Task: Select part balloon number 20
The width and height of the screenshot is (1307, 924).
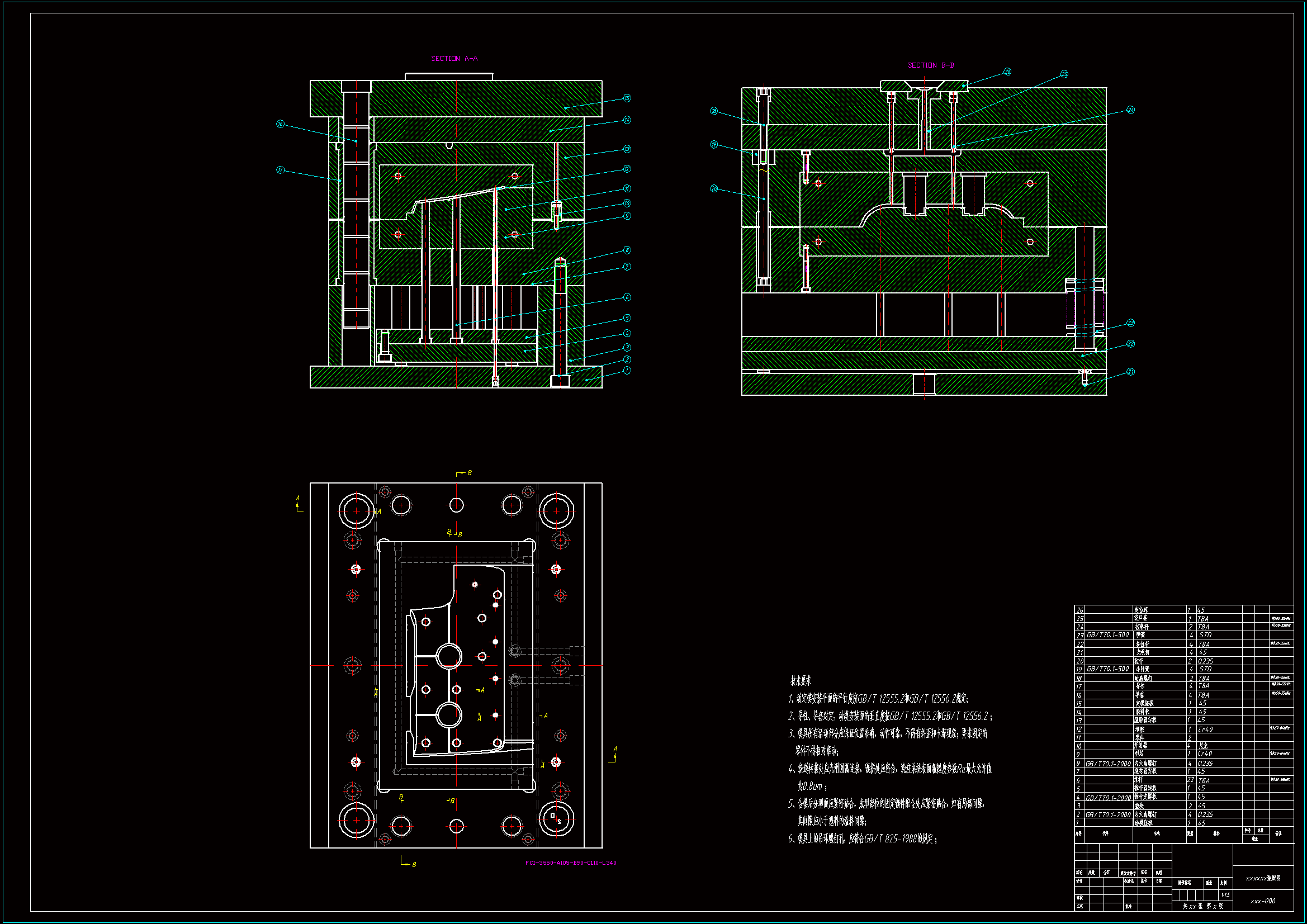Action: (714, 188)
